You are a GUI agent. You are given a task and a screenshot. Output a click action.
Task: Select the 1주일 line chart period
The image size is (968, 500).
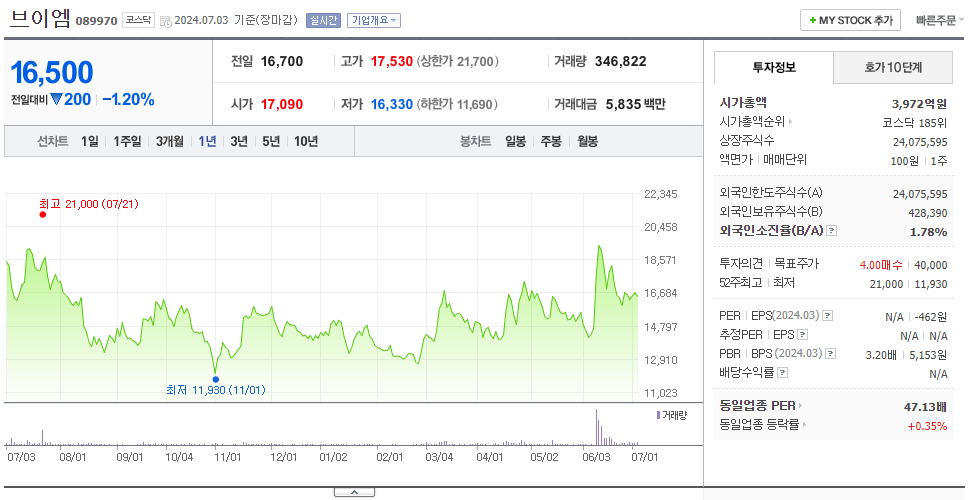[127, 141]
